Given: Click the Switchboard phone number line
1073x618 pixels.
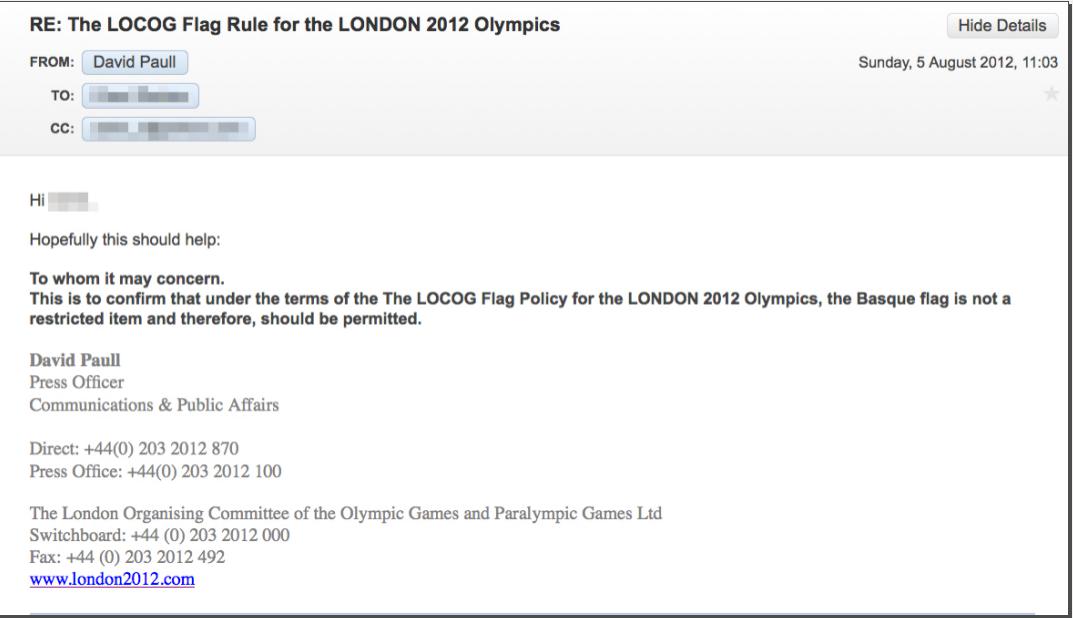Looking at the screenshot, I should 160,535.
